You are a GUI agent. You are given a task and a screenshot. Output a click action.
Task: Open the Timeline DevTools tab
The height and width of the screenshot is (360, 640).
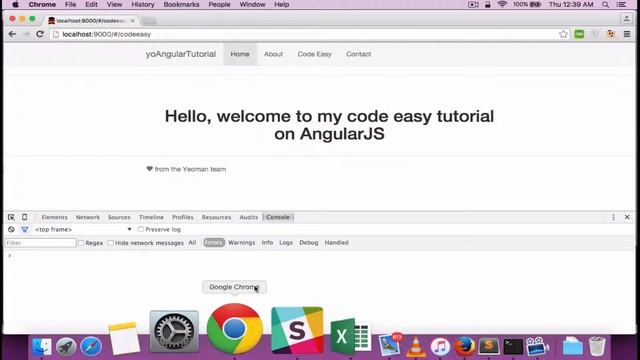[x=151, y=217]
